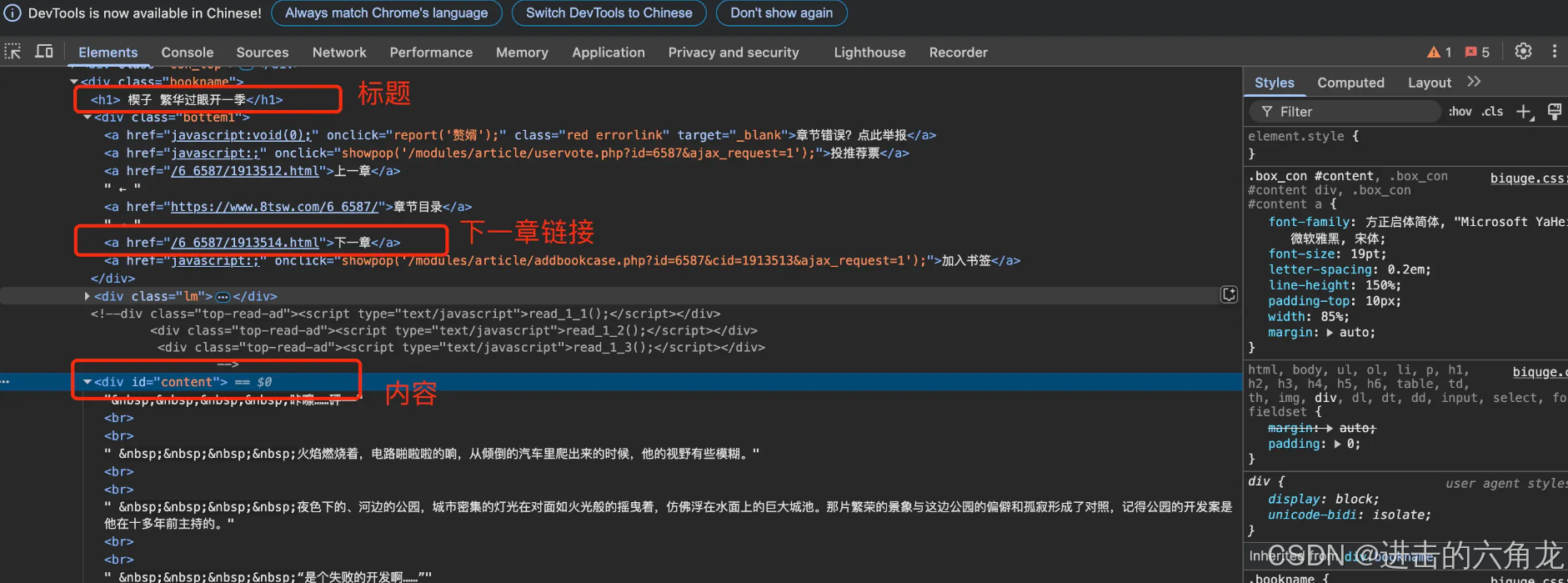Click three-dot actions beside the content row
Viewport: 1568px width, 583px height.
point(5,382)
